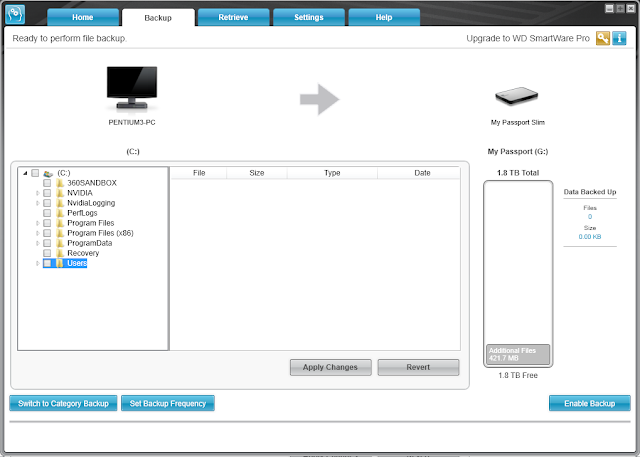Viewport: 640px width, 457px height.
Task: Click the Enable Backup button
Action: [589, 403]
